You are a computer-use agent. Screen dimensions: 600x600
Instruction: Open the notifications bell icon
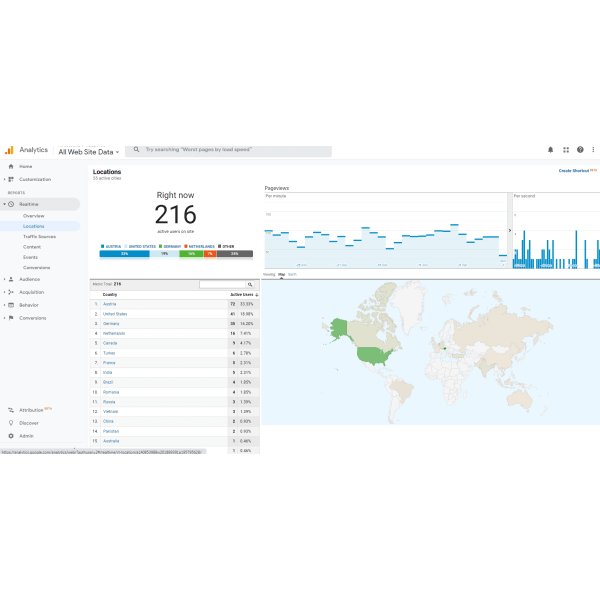point(550,150)
